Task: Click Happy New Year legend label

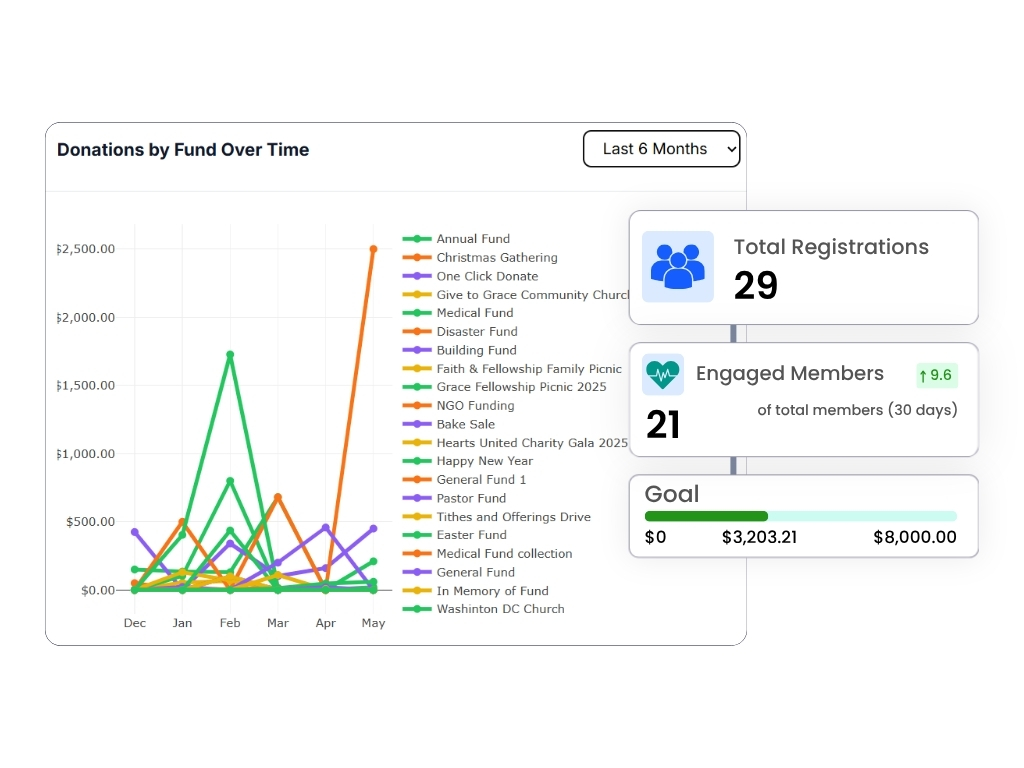Action: [x=485, y=461]
